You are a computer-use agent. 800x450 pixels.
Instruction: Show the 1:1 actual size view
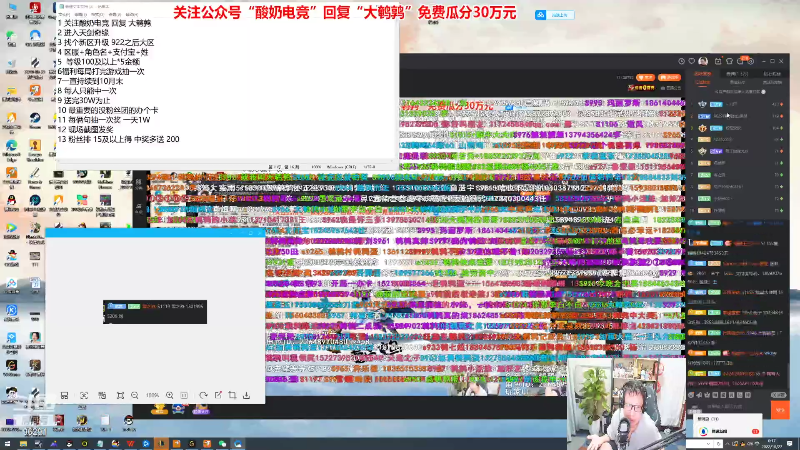184,395
